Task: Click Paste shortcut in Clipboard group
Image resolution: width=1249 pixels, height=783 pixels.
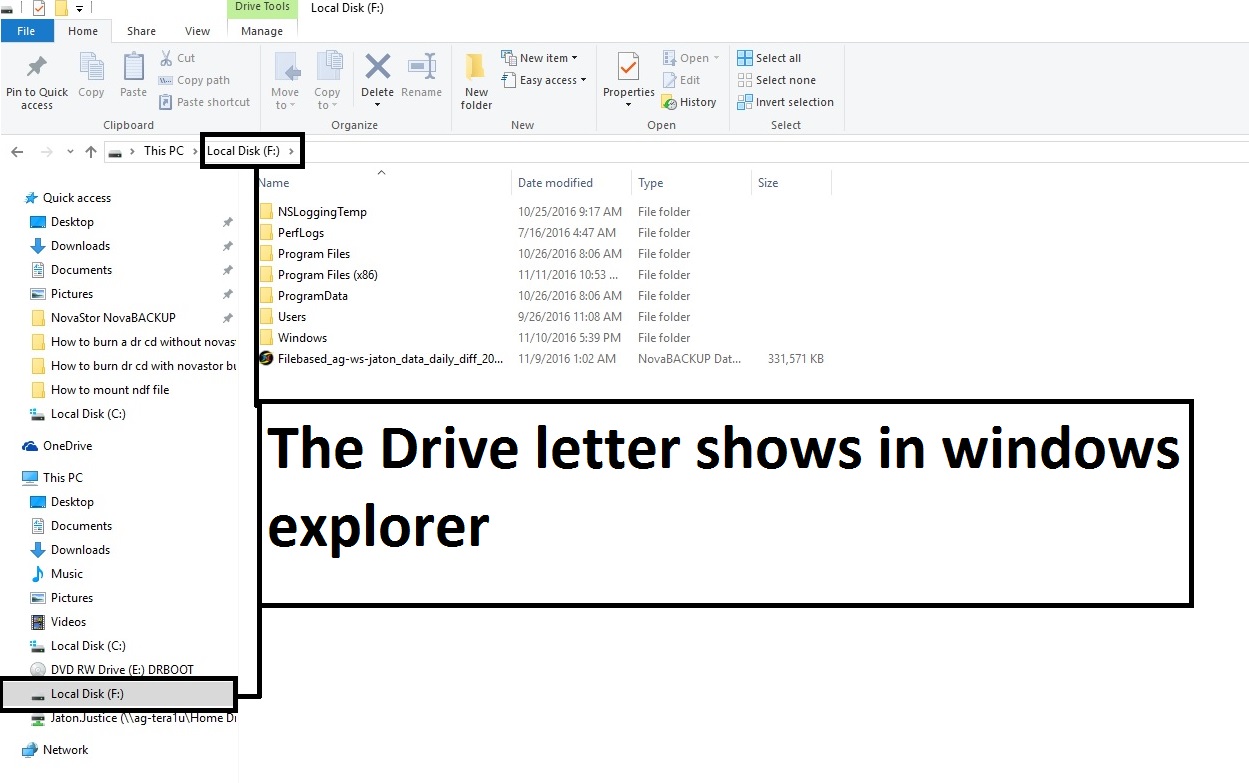Action: 205,102
